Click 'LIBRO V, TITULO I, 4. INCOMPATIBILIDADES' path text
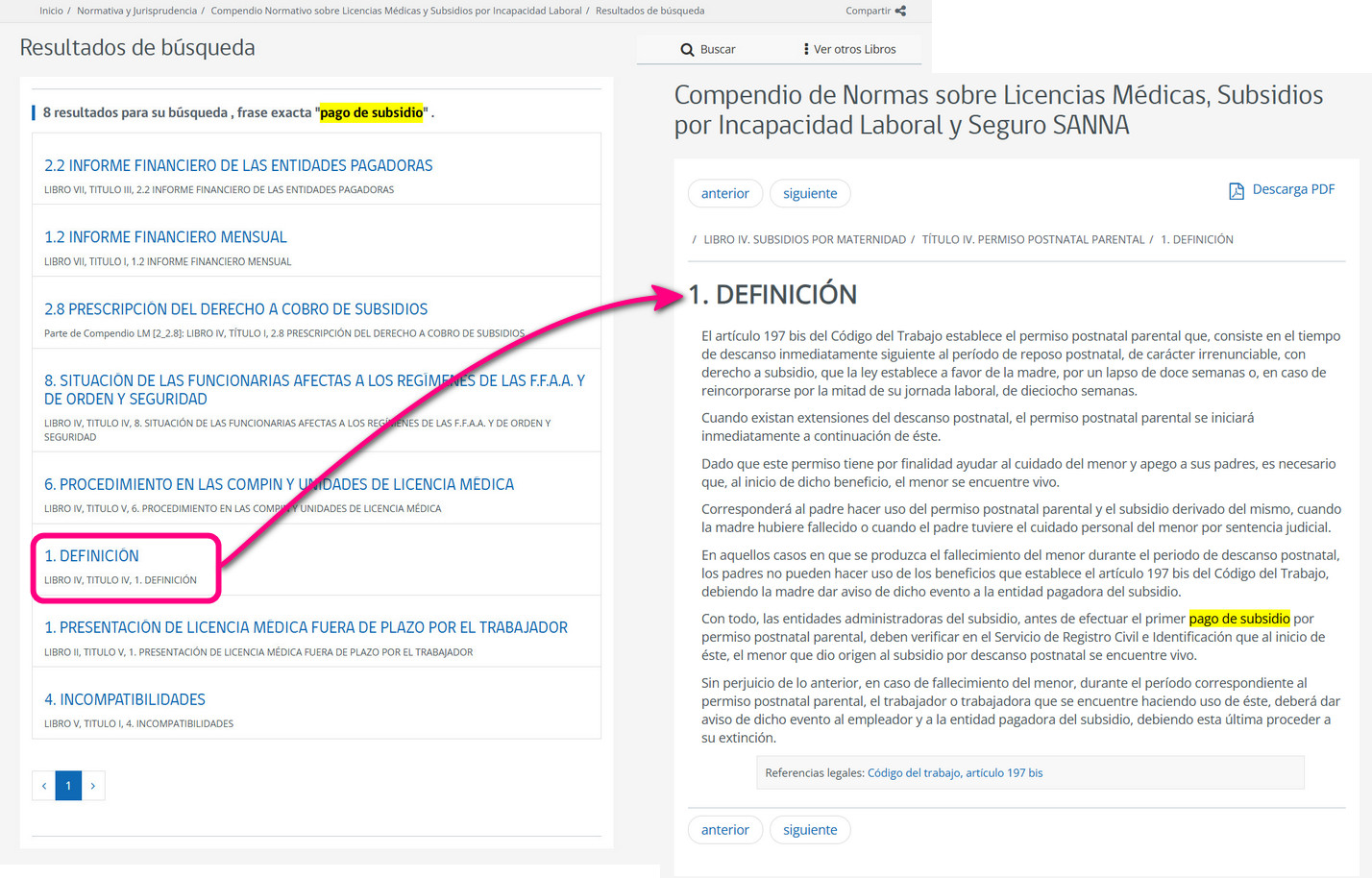This screenshot has height=878, width=1372. tap(138, 724)
